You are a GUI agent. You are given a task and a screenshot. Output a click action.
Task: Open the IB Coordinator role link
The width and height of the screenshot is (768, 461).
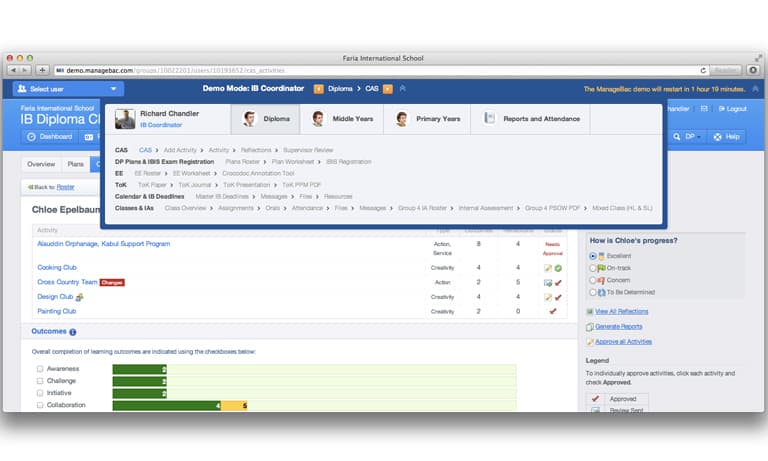161,125
